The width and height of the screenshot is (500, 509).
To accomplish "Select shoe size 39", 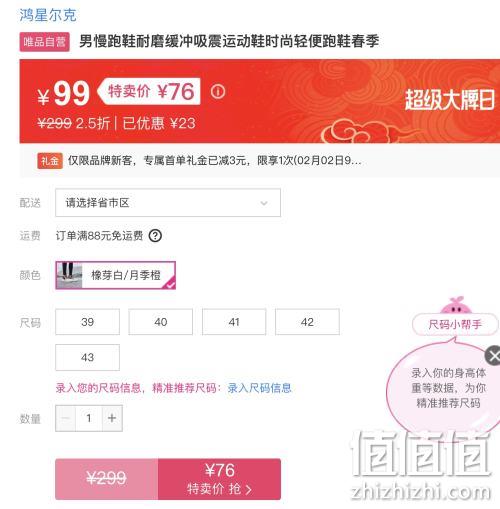I will [x=87, y=322].
